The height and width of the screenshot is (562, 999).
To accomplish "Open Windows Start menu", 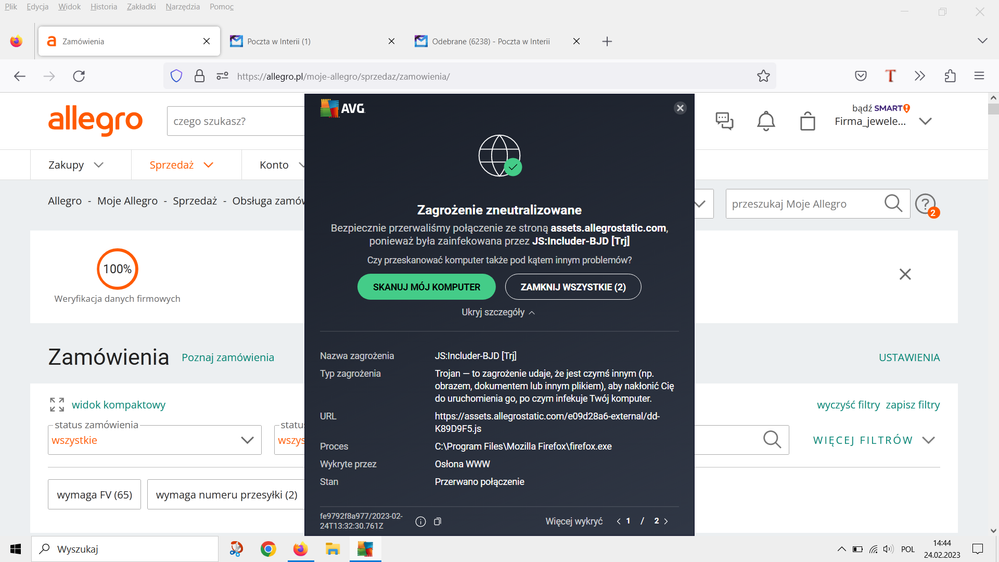I will (x=15, y=549).
